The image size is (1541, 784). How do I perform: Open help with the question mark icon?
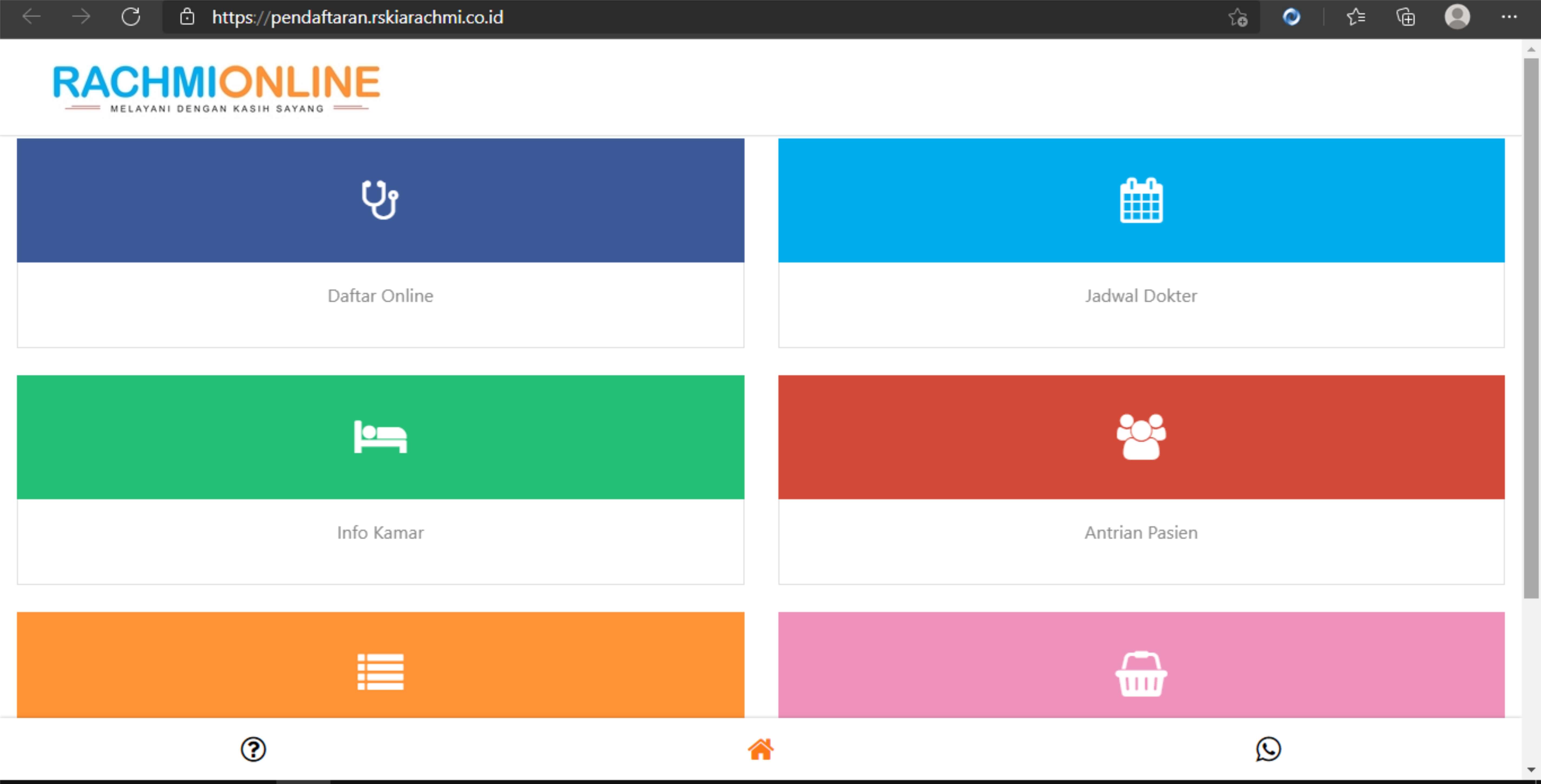[x=253, y=749]
